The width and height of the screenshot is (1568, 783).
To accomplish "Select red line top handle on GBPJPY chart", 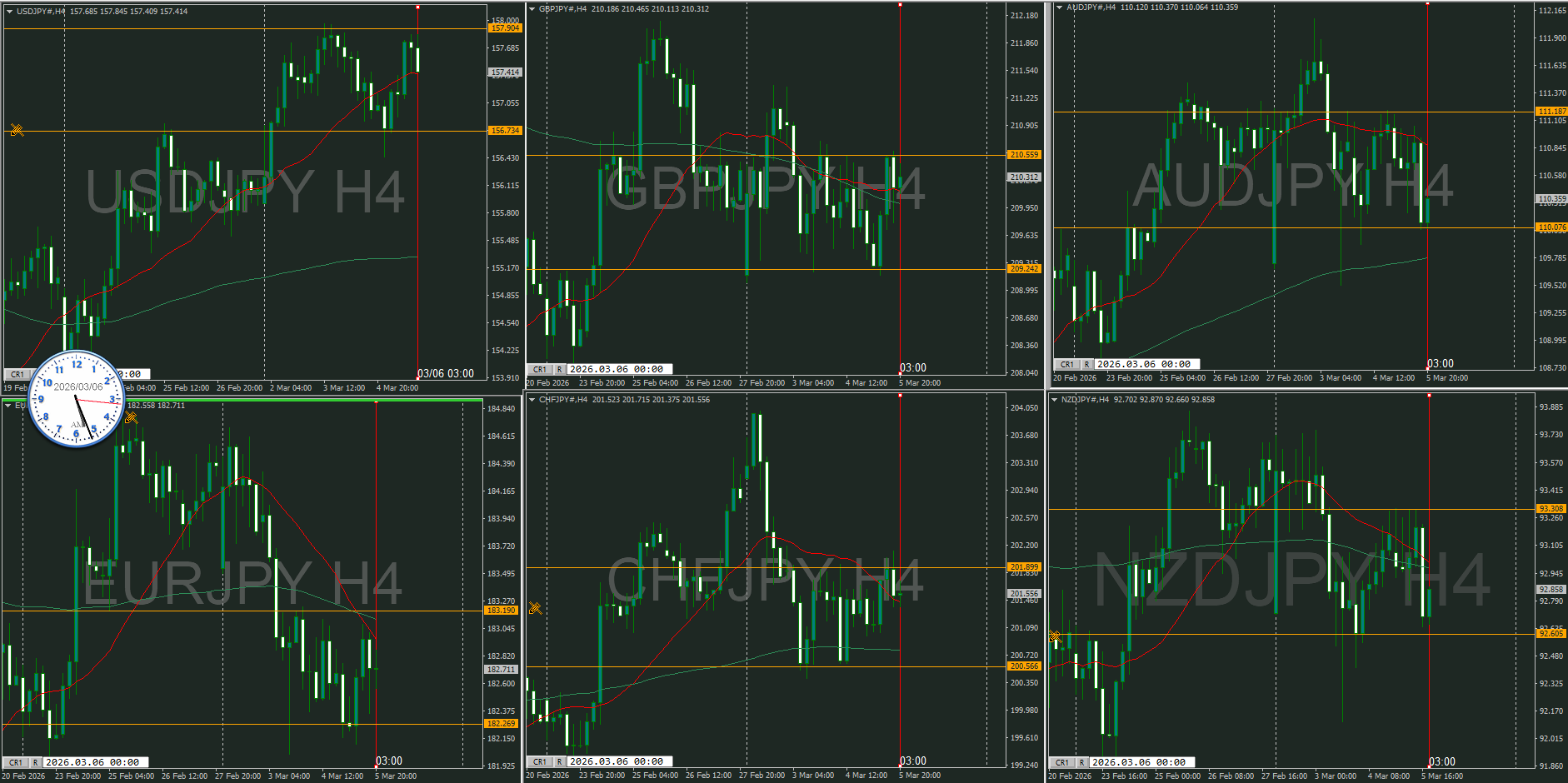I will (x=900, y=5).
